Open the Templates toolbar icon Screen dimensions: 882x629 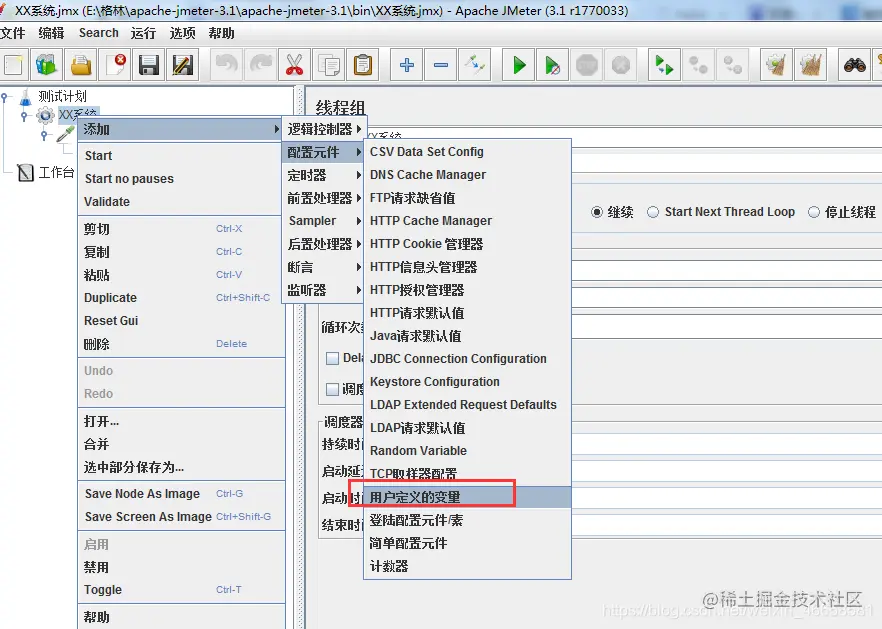pyautogui.click(x=47, y=65)
